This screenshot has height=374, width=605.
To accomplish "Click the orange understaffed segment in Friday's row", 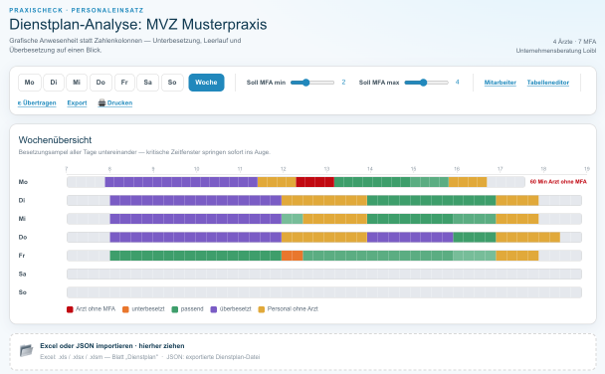I will [x=292, y=256].
